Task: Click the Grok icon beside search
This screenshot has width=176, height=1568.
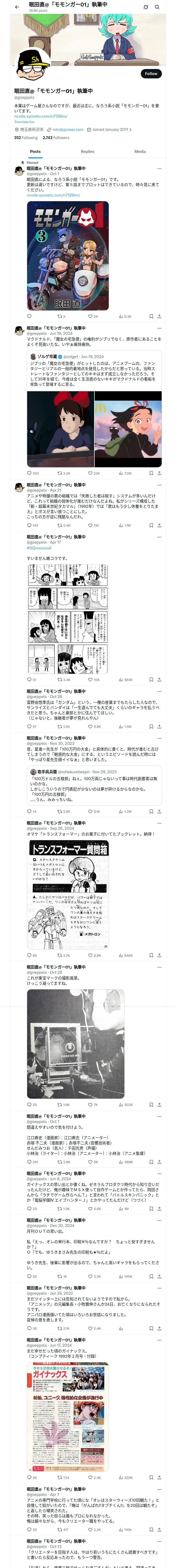Action: click(x=146, y=7)
